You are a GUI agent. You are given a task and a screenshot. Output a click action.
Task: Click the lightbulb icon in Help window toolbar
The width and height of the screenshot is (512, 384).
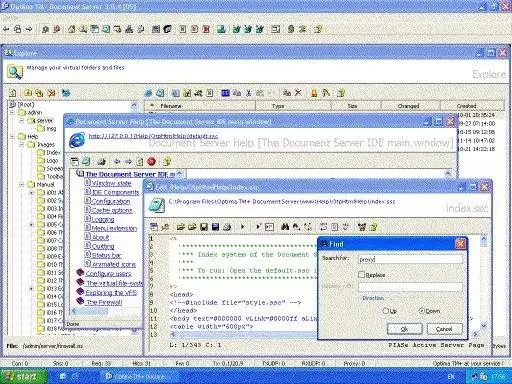pyautogui.click(x=167, y=162)
